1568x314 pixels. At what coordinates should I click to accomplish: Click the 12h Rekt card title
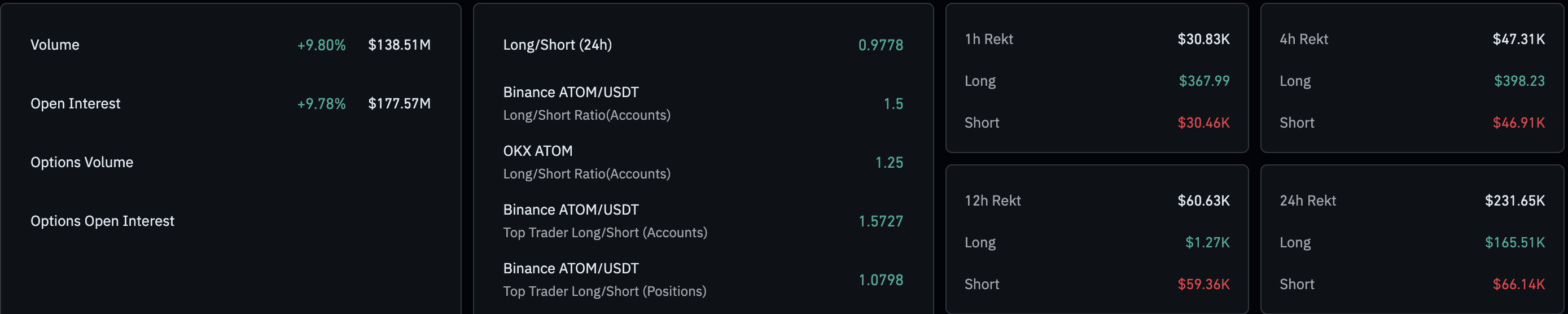(992, 201)
